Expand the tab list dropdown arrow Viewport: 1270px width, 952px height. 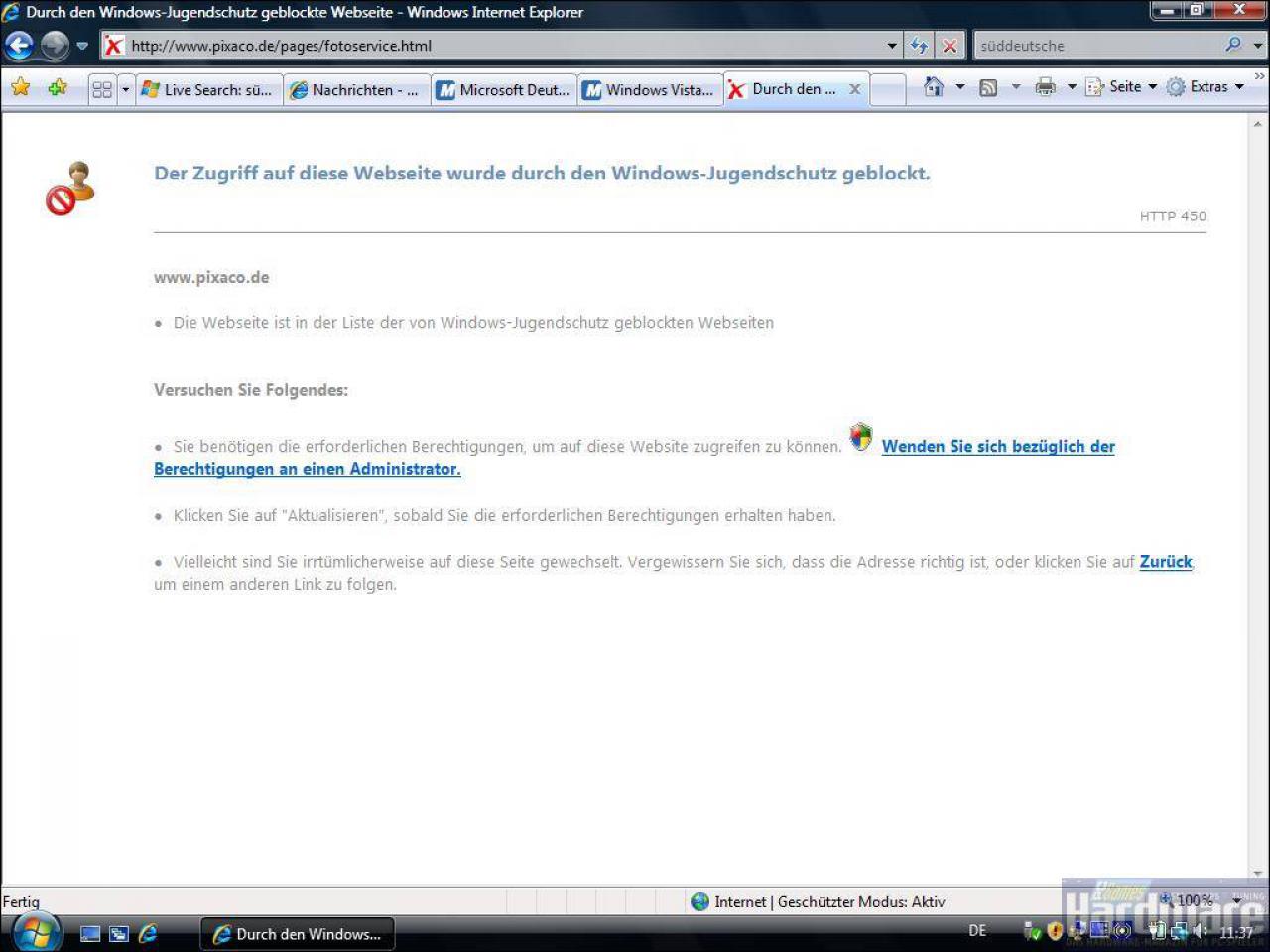coord(125,89)
